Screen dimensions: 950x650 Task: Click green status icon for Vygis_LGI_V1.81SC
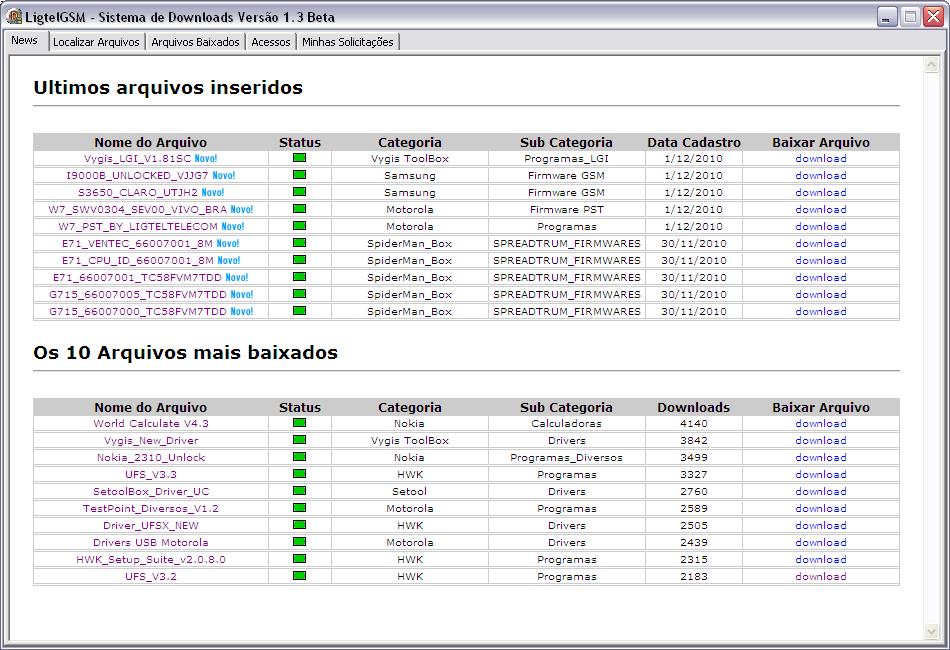tap(299, 158)
